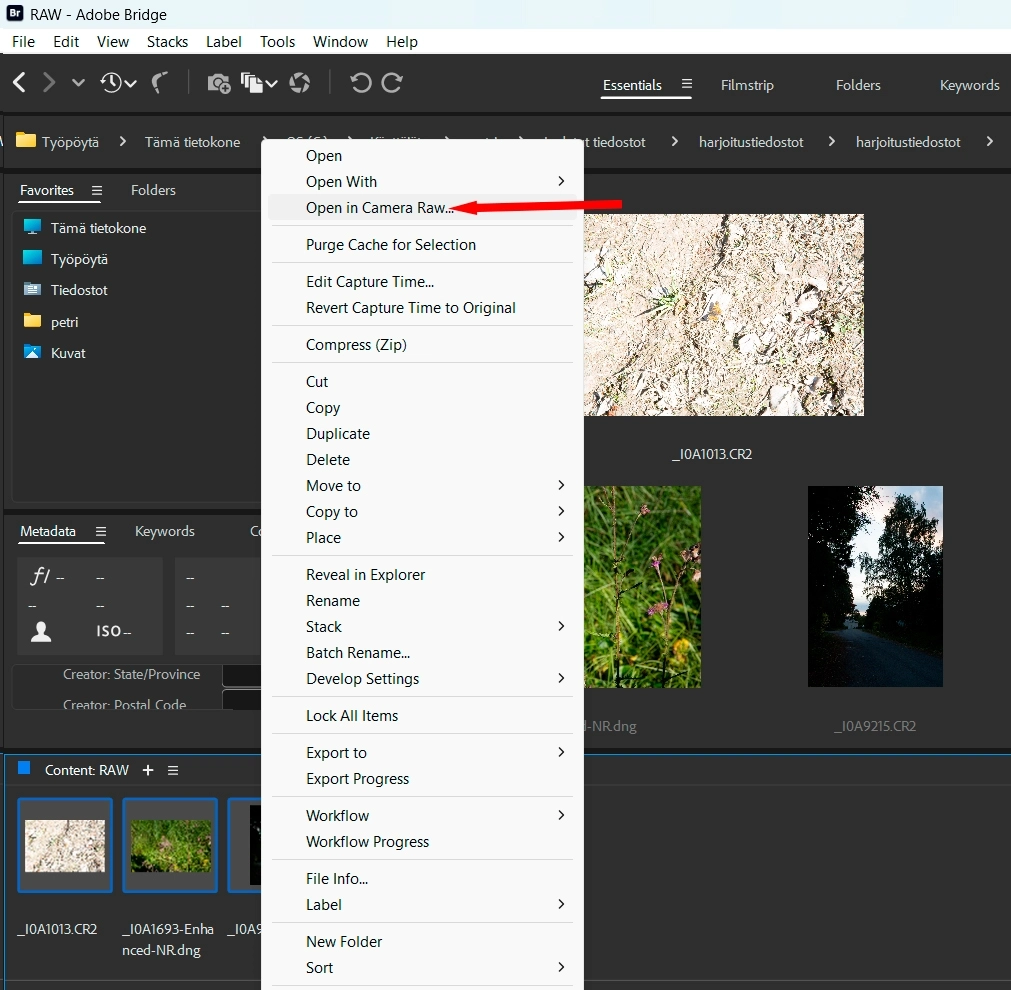Switch to the Keywords panel tab
The height and width of the screenshot is (990, 1011).
pyautogui.click(x=165, y=531)
